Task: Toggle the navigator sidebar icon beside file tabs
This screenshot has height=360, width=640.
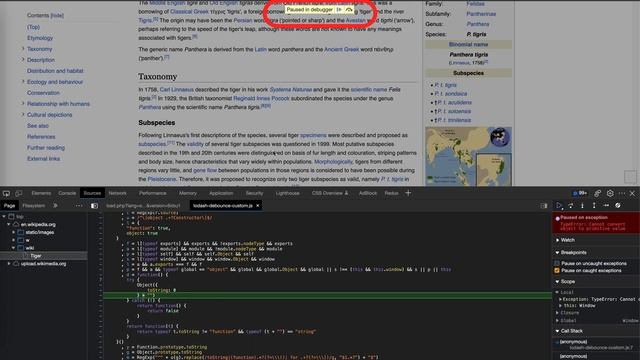Action: click(x=94, y=206)
